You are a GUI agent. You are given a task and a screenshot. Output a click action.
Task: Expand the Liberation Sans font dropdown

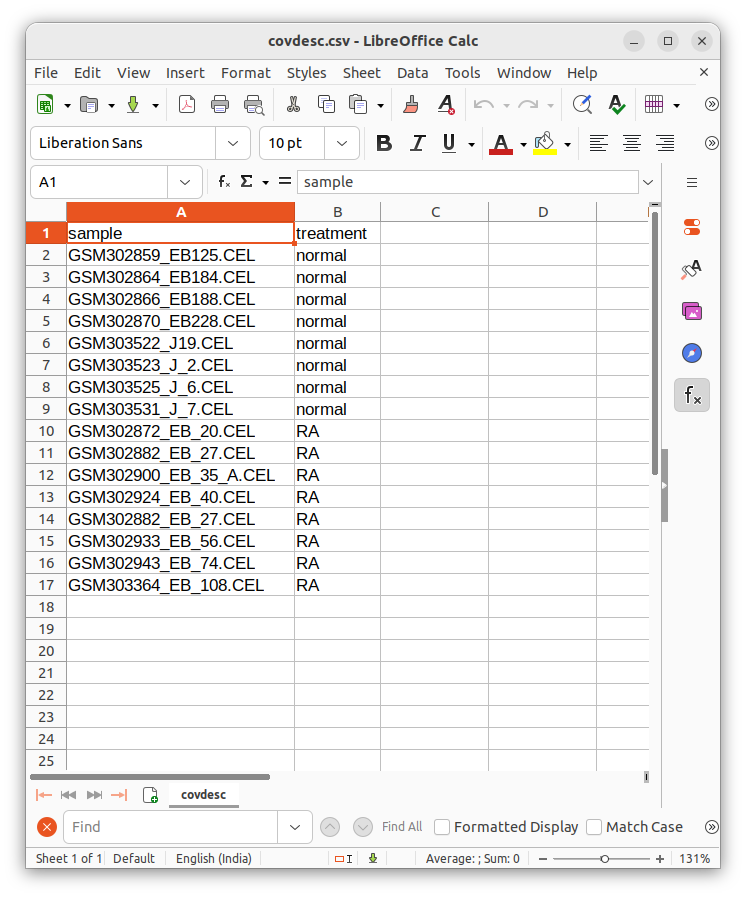pos(233,143)
